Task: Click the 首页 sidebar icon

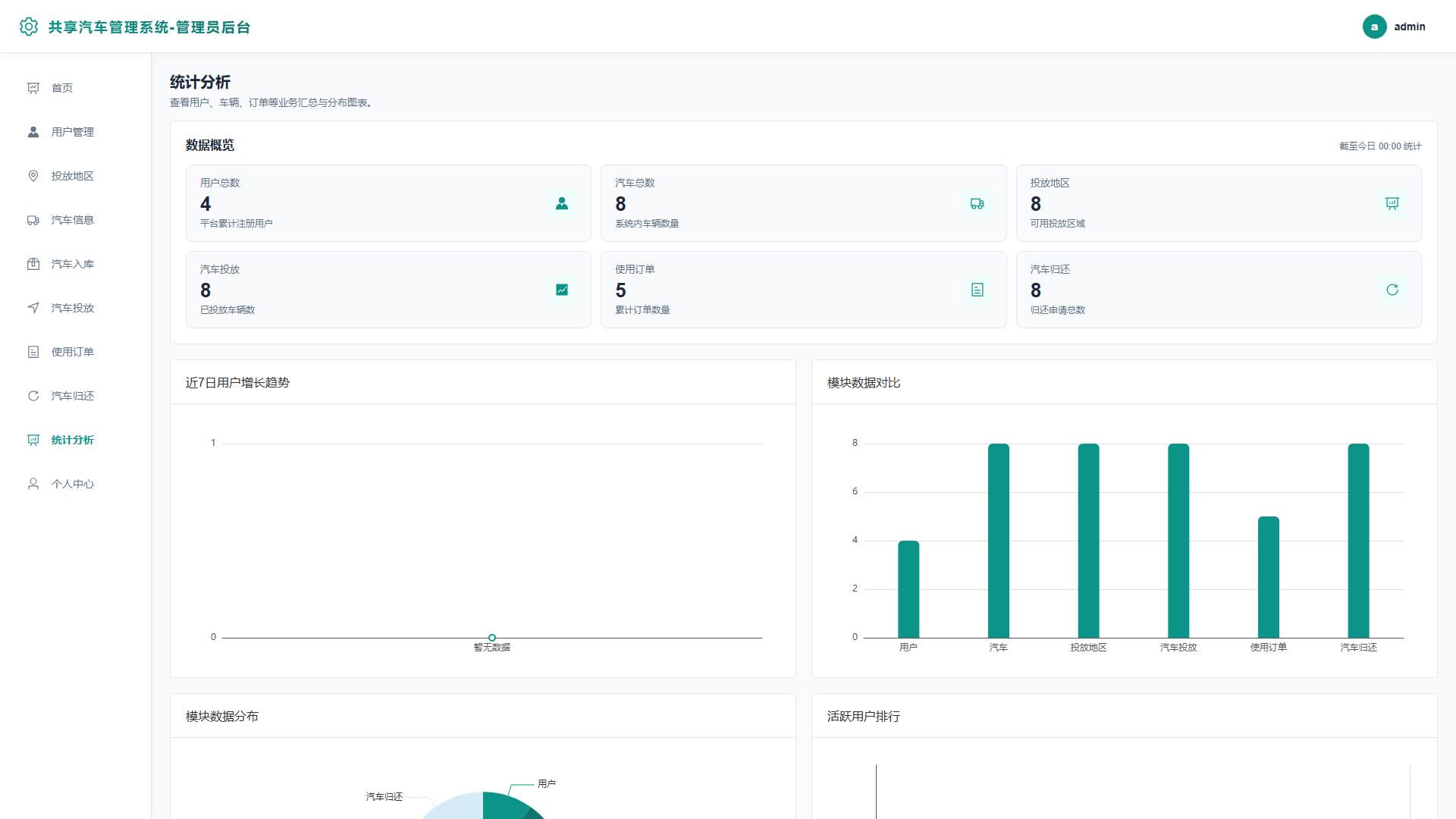Action: click(x=33, y=88)
